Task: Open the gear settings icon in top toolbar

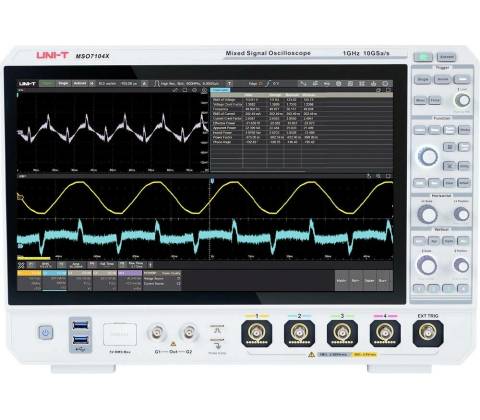Action: (338, 84)
